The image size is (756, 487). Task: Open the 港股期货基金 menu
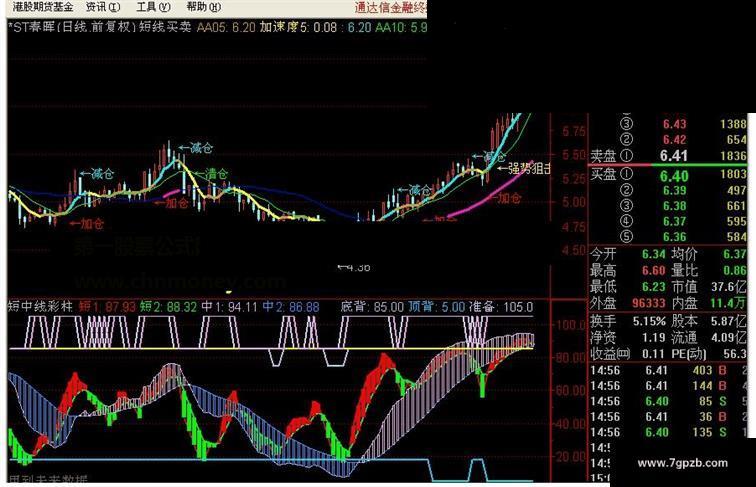tap(42, 7)
